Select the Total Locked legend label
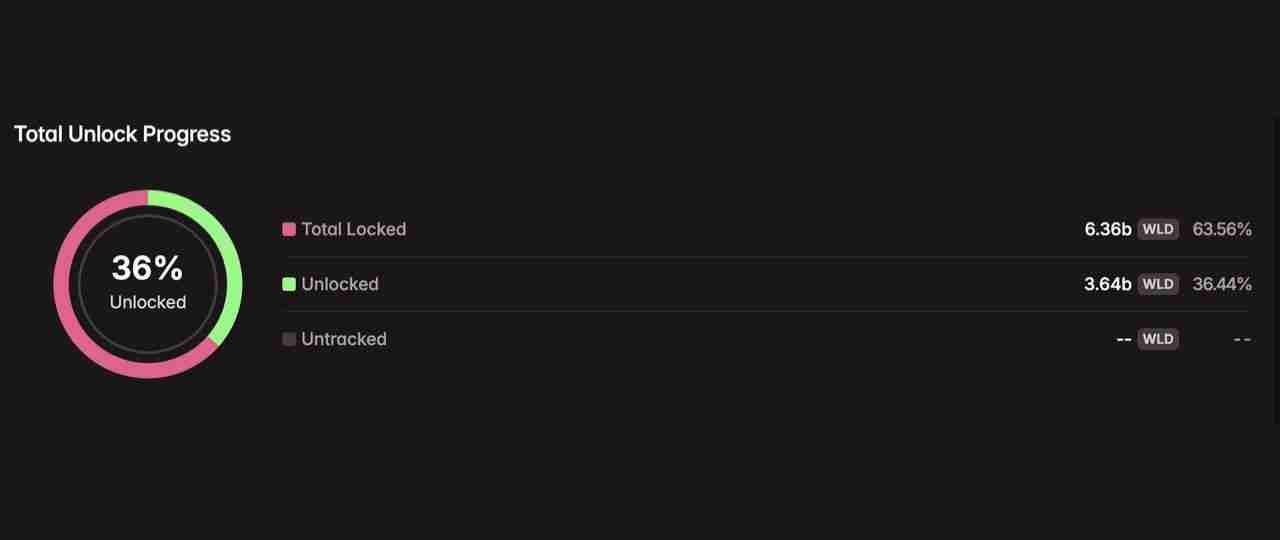Screen dimensions: 1280x540 click(x=353, y=229)
